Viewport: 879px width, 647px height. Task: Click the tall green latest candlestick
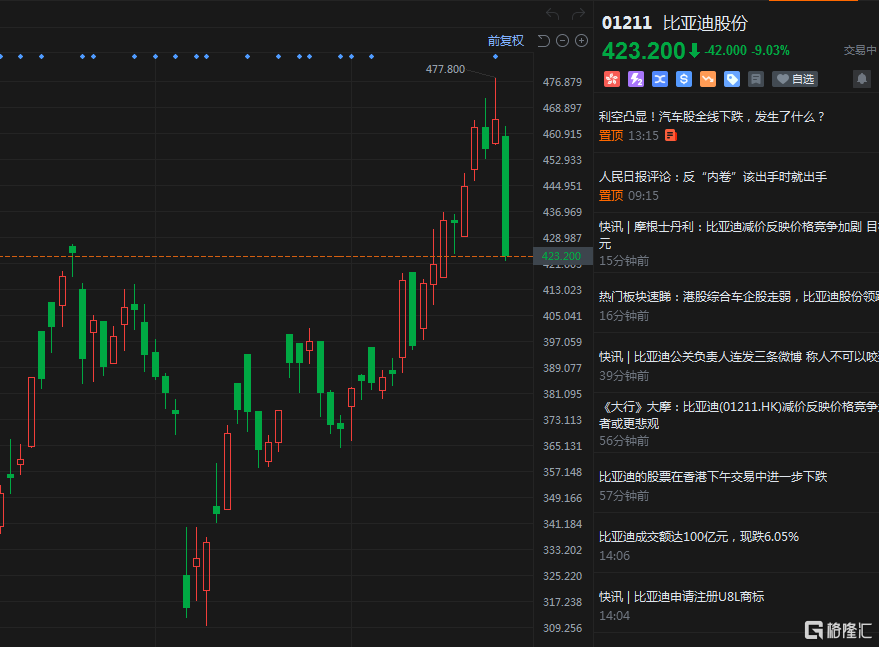506,196
